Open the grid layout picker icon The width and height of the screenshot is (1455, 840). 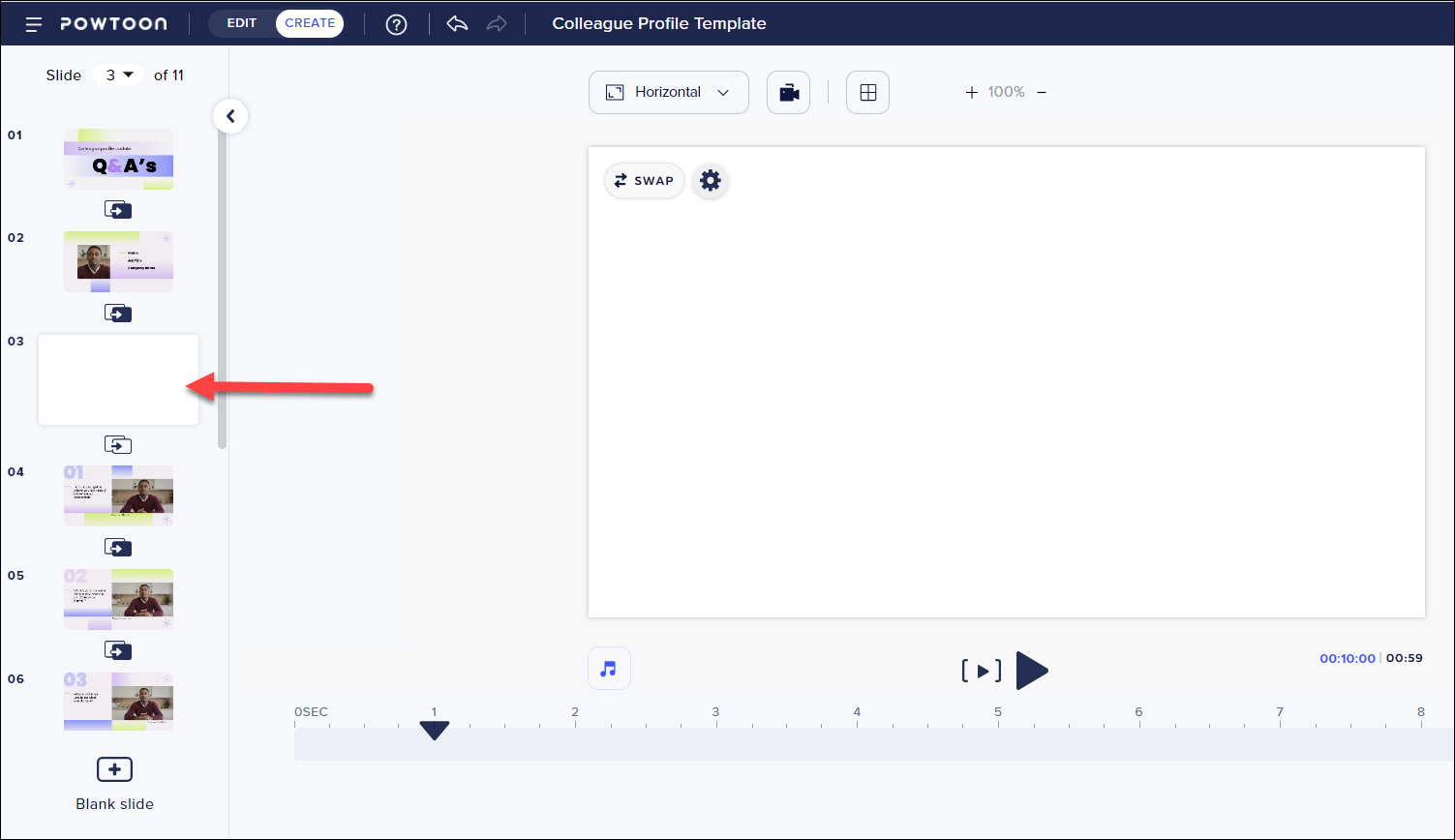click(867, 92)
